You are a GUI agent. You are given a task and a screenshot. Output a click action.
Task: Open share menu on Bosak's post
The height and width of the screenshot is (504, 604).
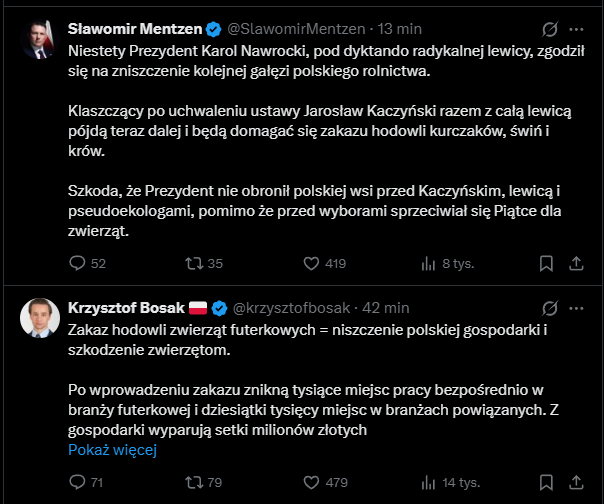click(x=576, y=484)
